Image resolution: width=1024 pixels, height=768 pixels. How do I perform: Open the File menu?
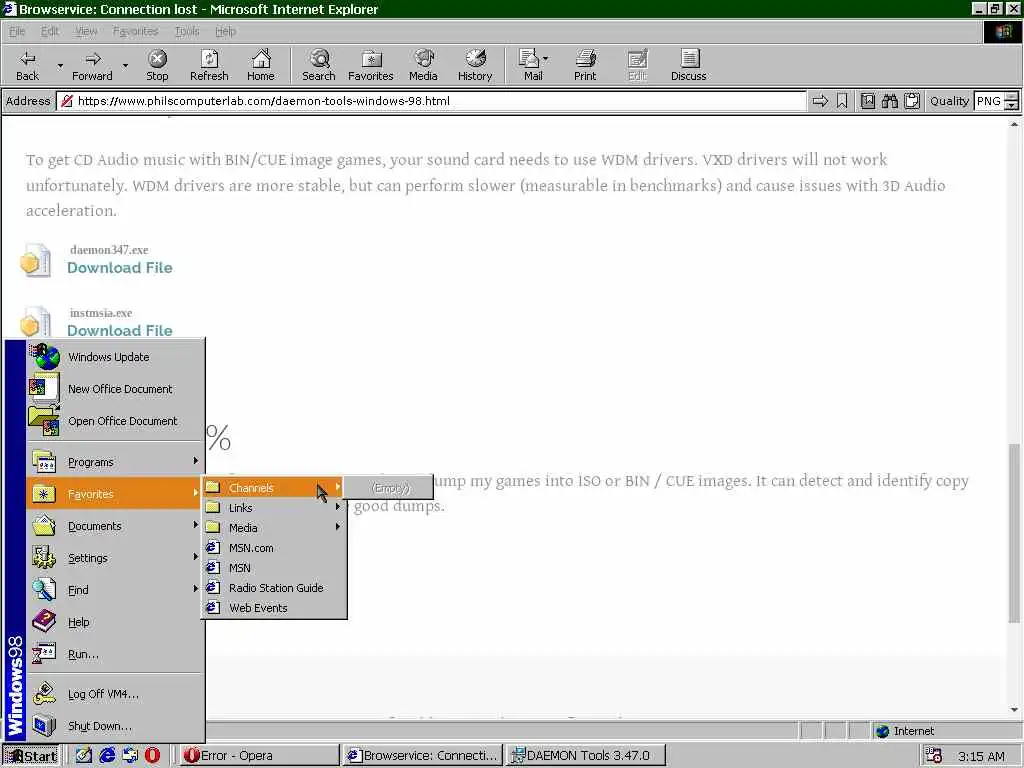pyautogui.click(x=17, y=31)
